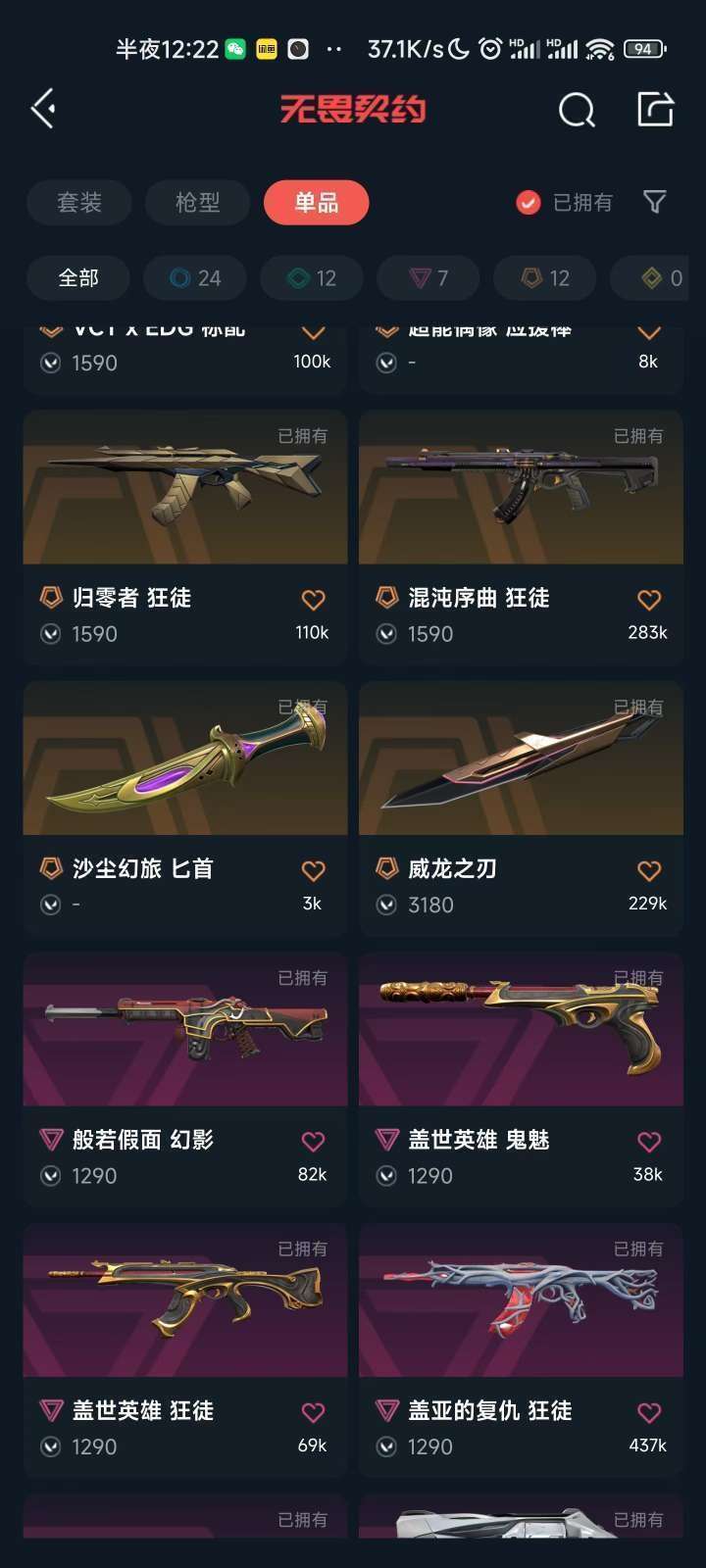The width and height of the screenshot is (706, 1568).
Task: Tap heart icon on 般若假面 幻影
Action: pos(313,1141)
